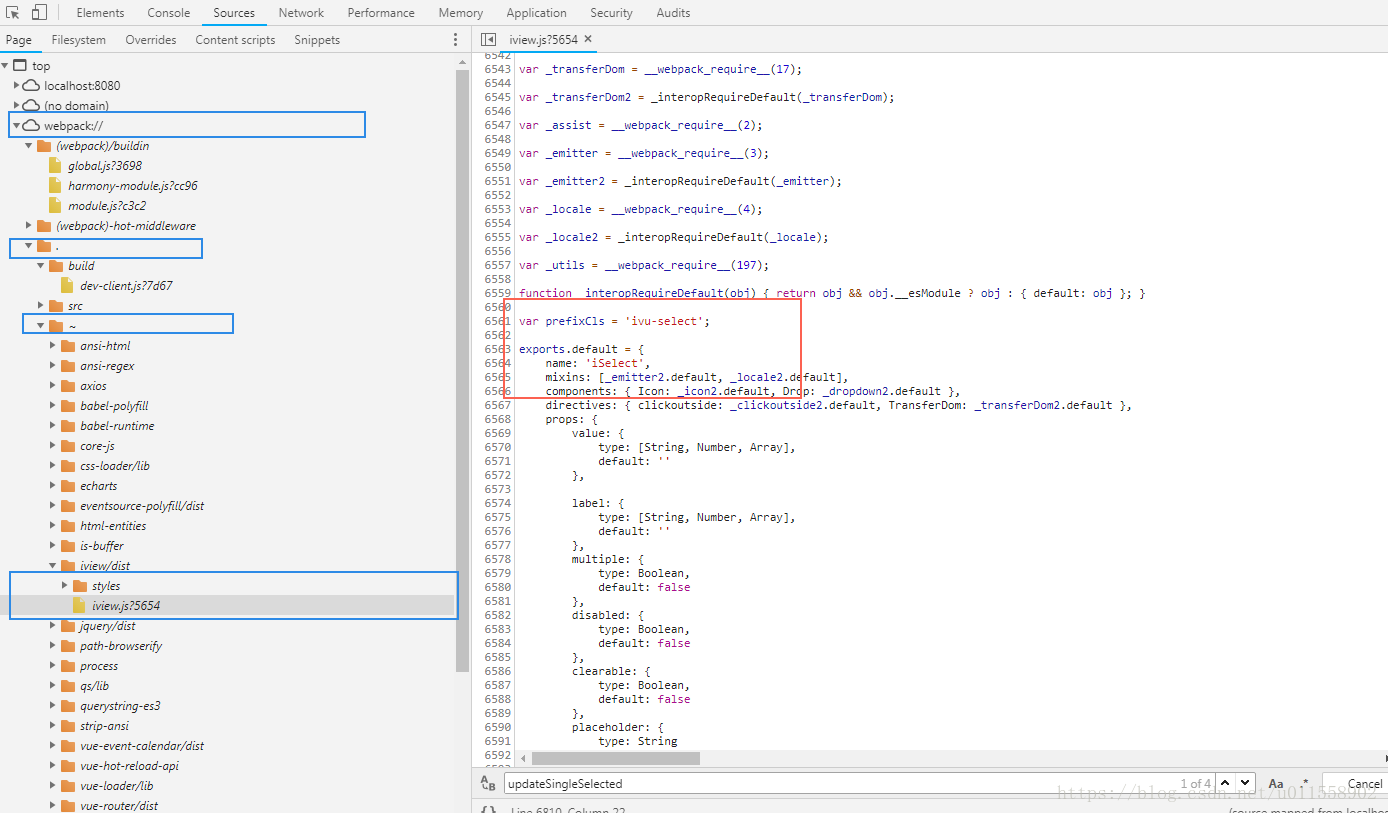
Task: Click the is-buffer folder icon
Action: [68, 546]
